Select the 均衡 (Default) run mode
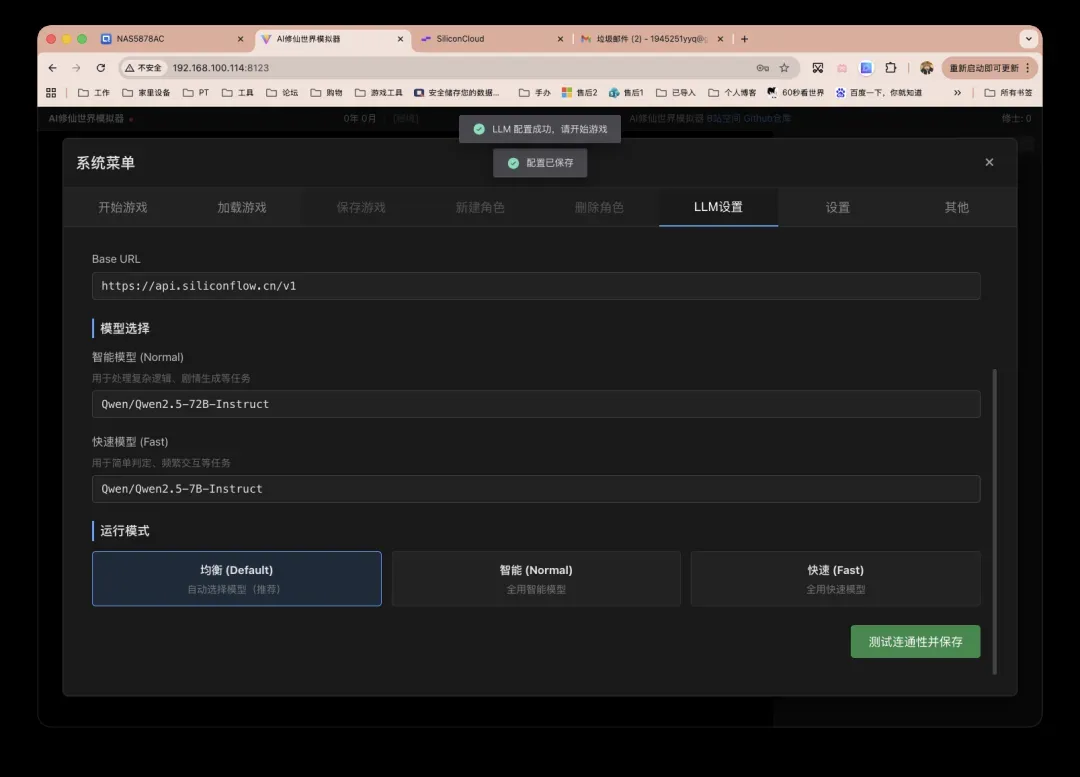This screenshot has width=1080, height=777. [x=236, y=578]
